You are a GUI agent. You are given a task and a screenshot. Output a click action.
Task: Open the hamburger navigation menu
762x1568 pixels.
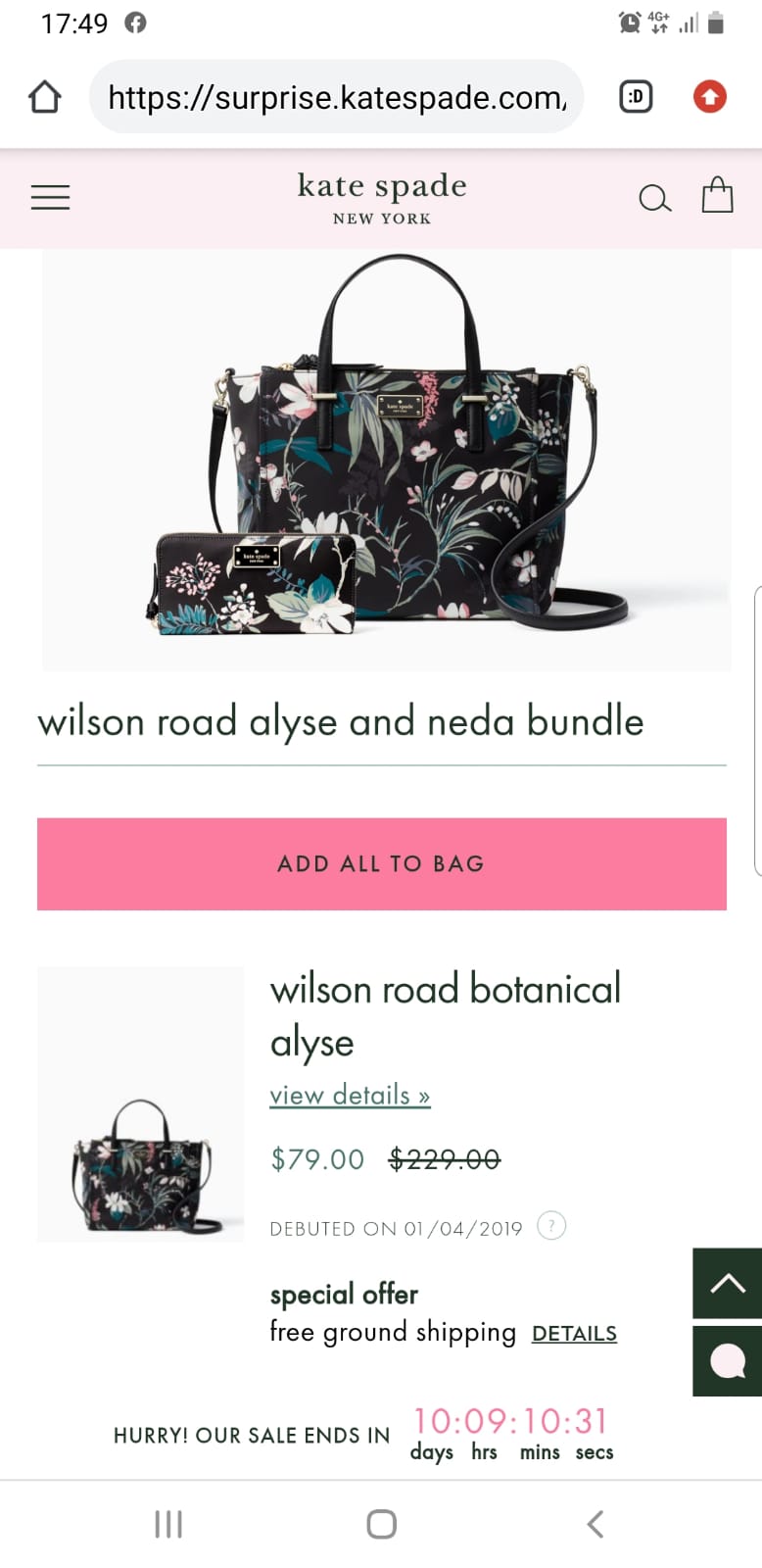pos(50,197)
